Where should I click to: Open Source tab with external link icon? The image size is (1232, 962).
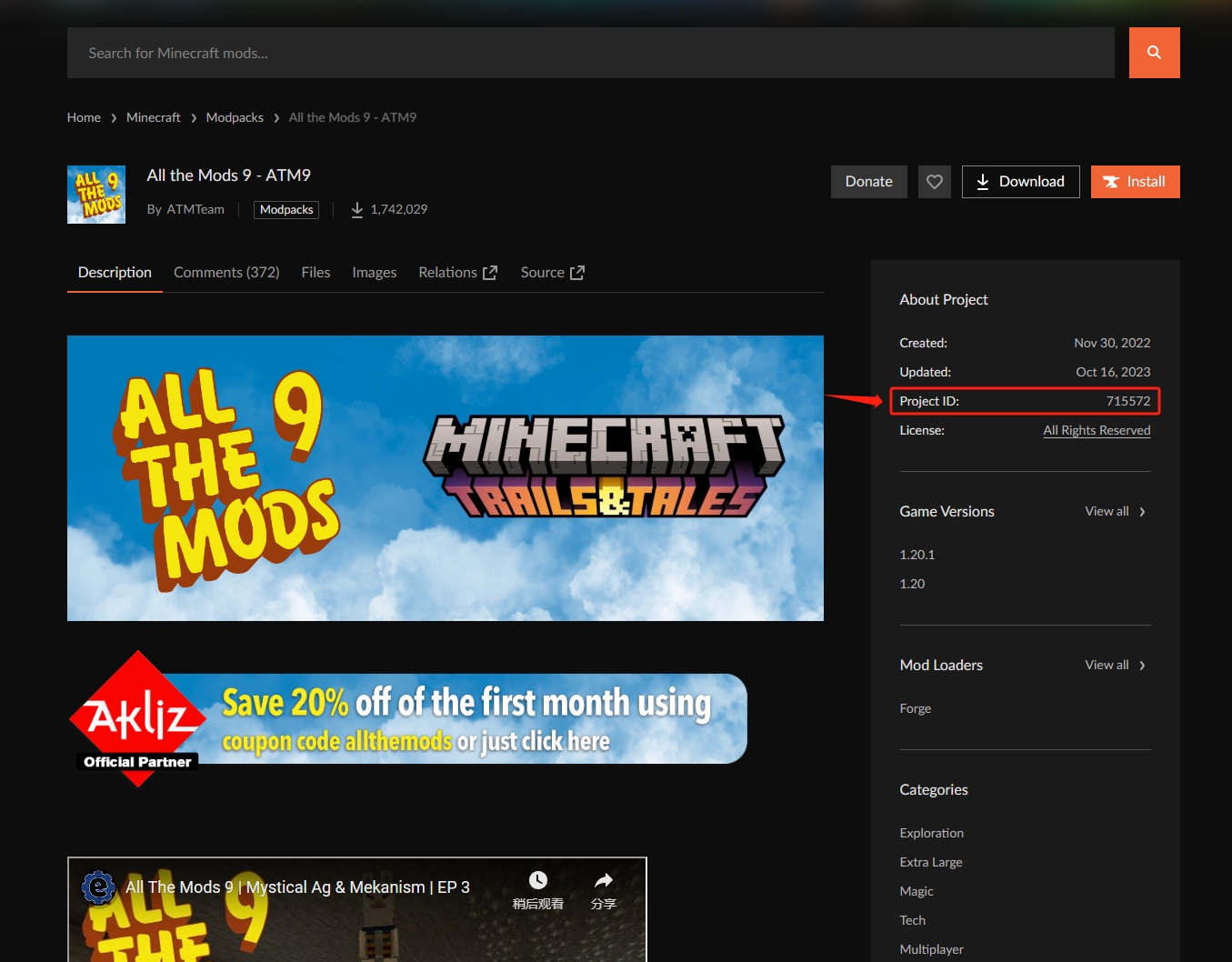[x=552, y=273]
